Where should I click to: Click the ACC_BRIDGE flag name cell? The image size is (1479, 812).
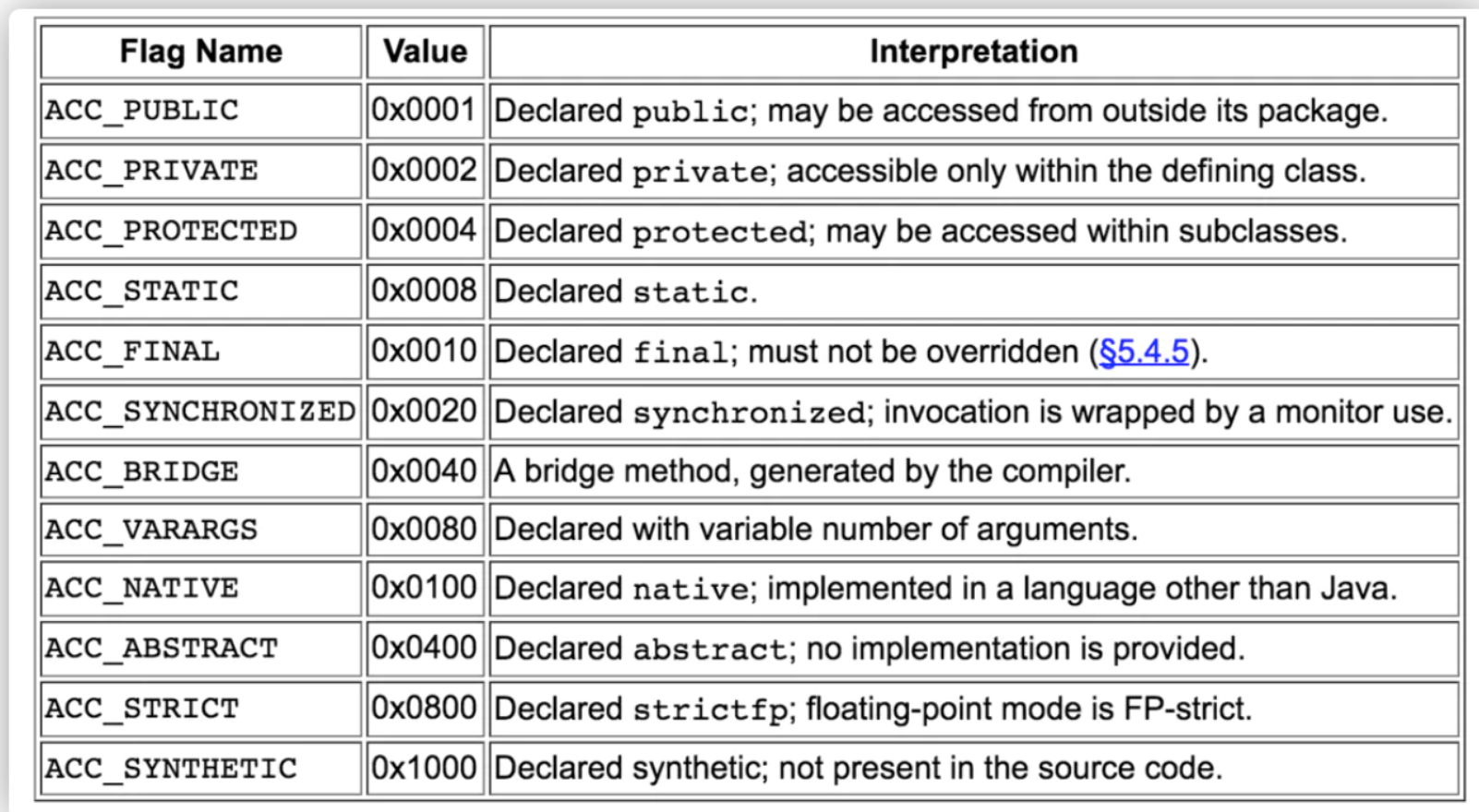tap(201, 472)
